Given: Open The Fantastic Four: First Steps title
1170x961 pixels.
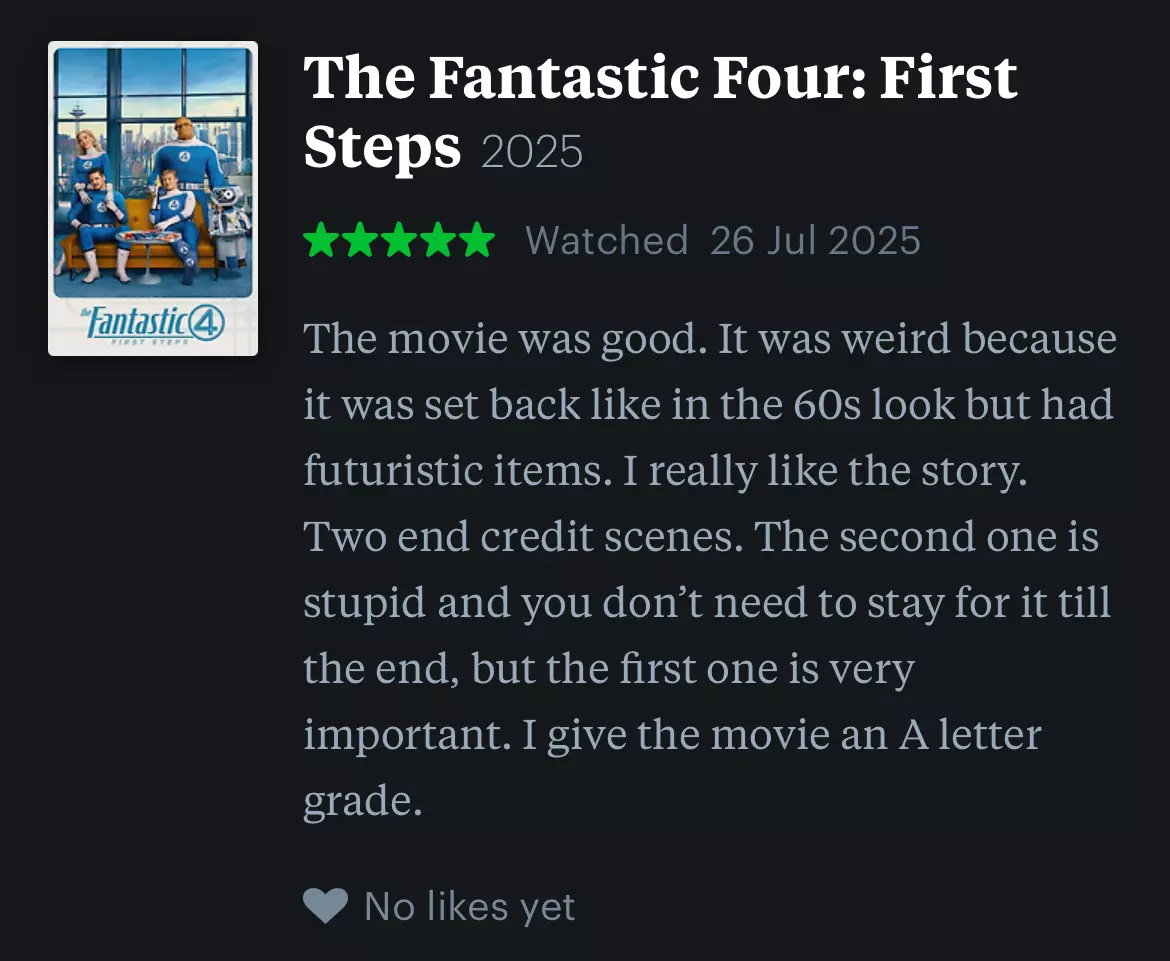Looking at the screenshot, I should pyautogui.click(x=660, y=112).
